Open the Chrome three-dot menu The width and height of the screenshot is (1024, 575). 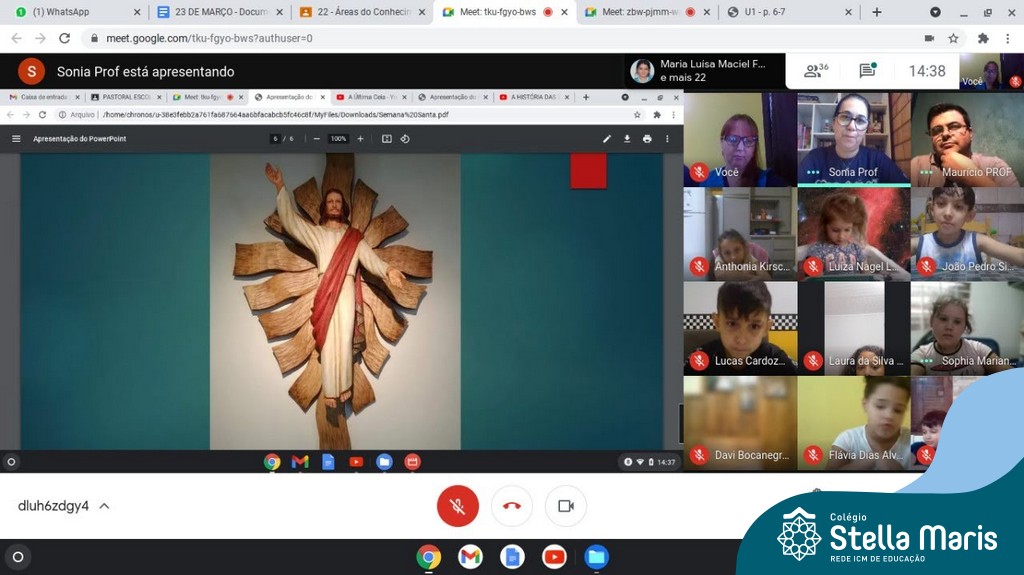pyautogui.click(x=1008, y=38)
